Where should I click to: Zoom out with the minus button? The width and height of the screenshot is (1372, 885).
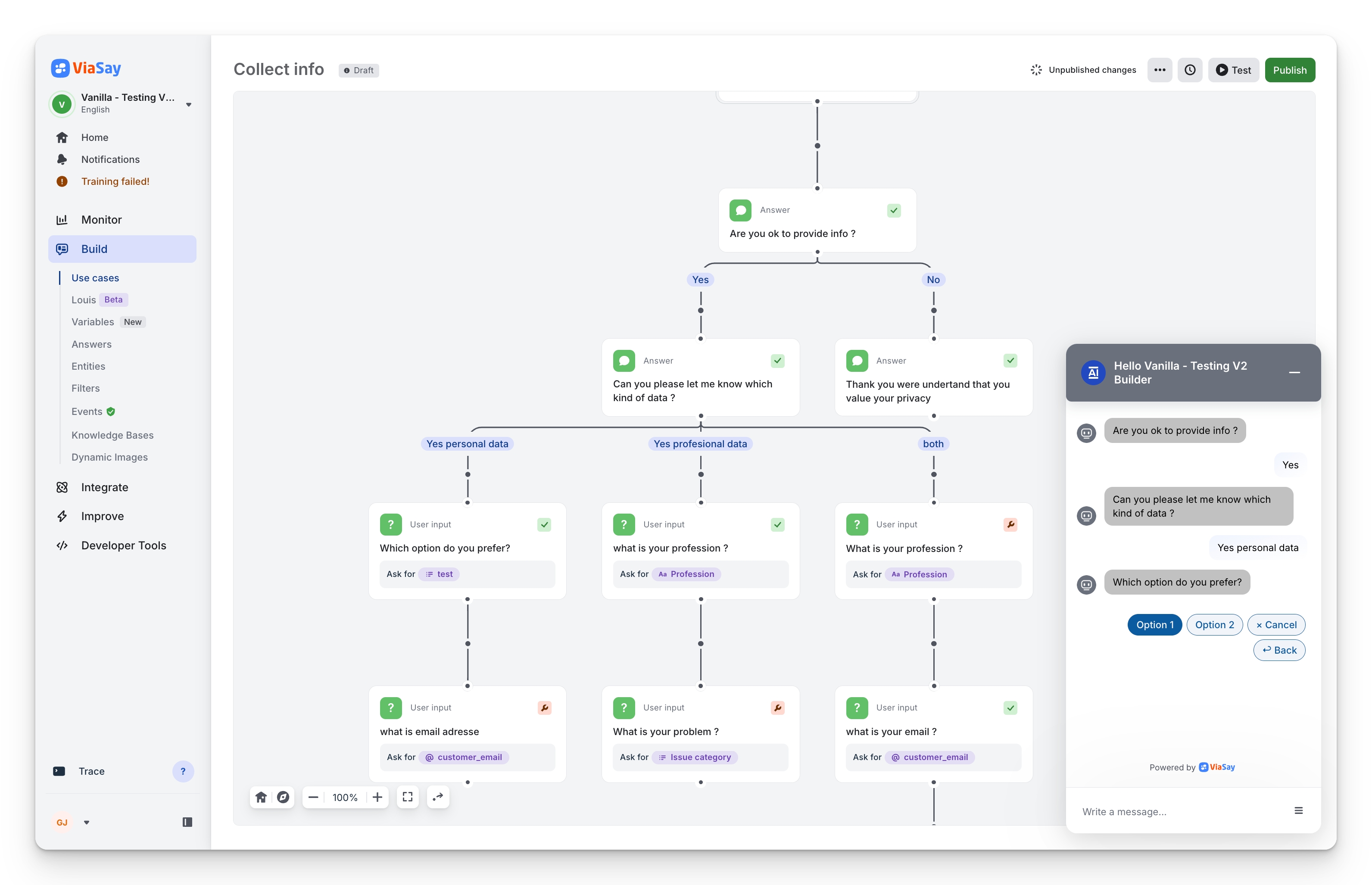313,797
